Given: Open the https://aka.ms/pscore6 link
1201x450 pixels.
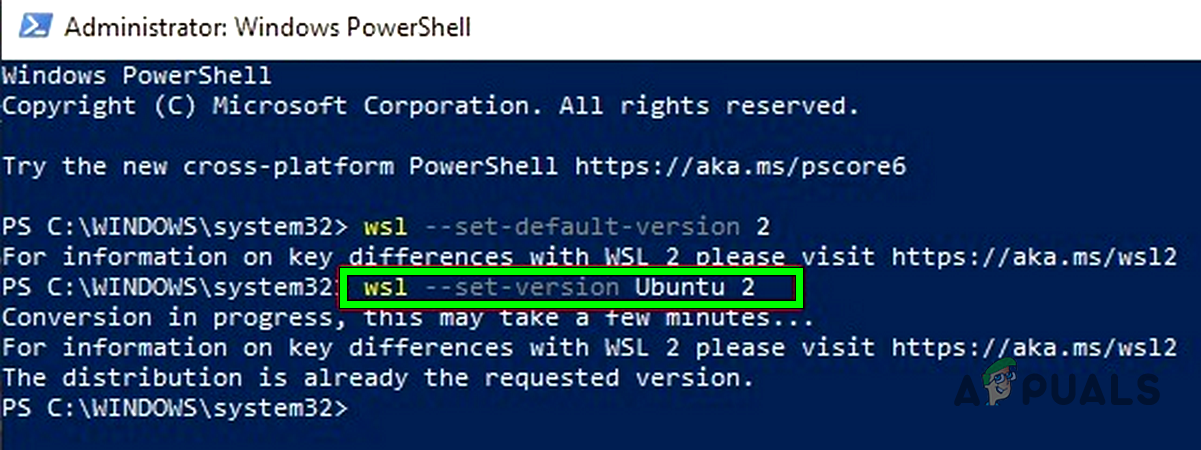Looking at the screenshot, I should pos(739,166).
